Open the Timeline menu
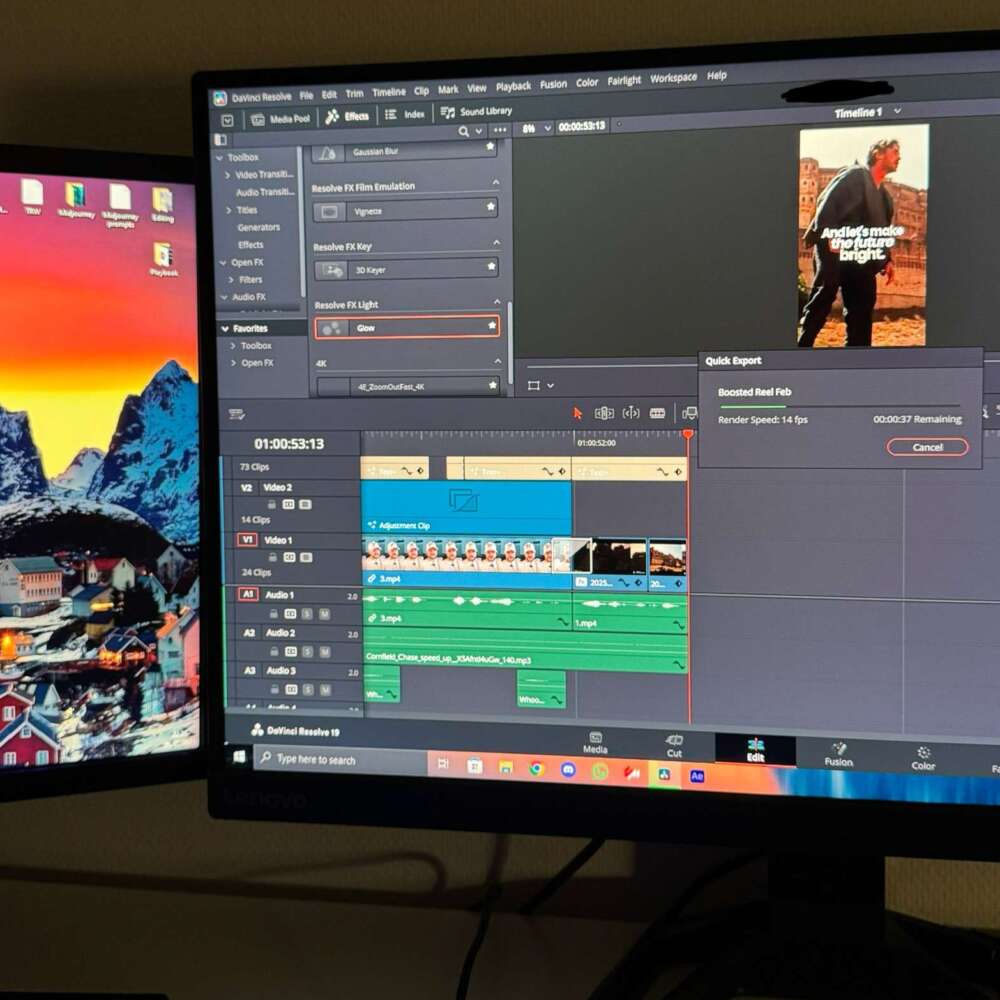 click(388, 92)
